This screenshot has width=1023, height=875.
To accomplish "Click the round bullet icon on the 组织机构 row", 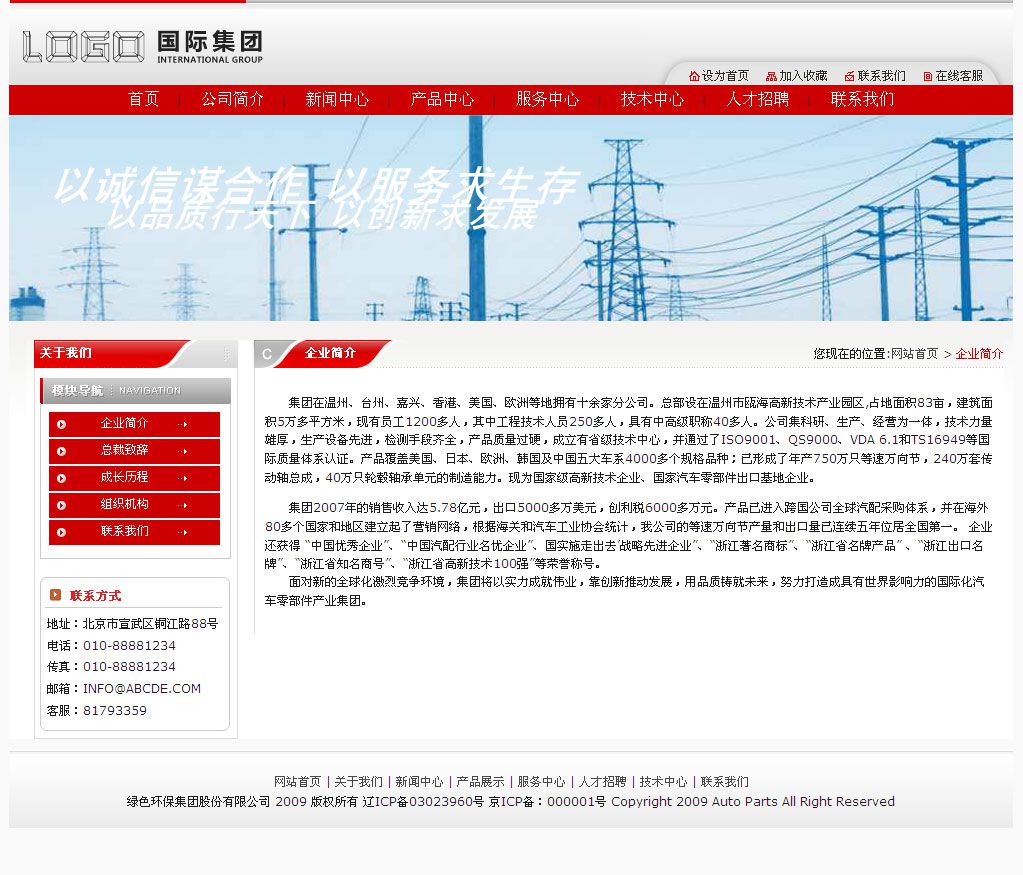I will click(x=61, y=505).
